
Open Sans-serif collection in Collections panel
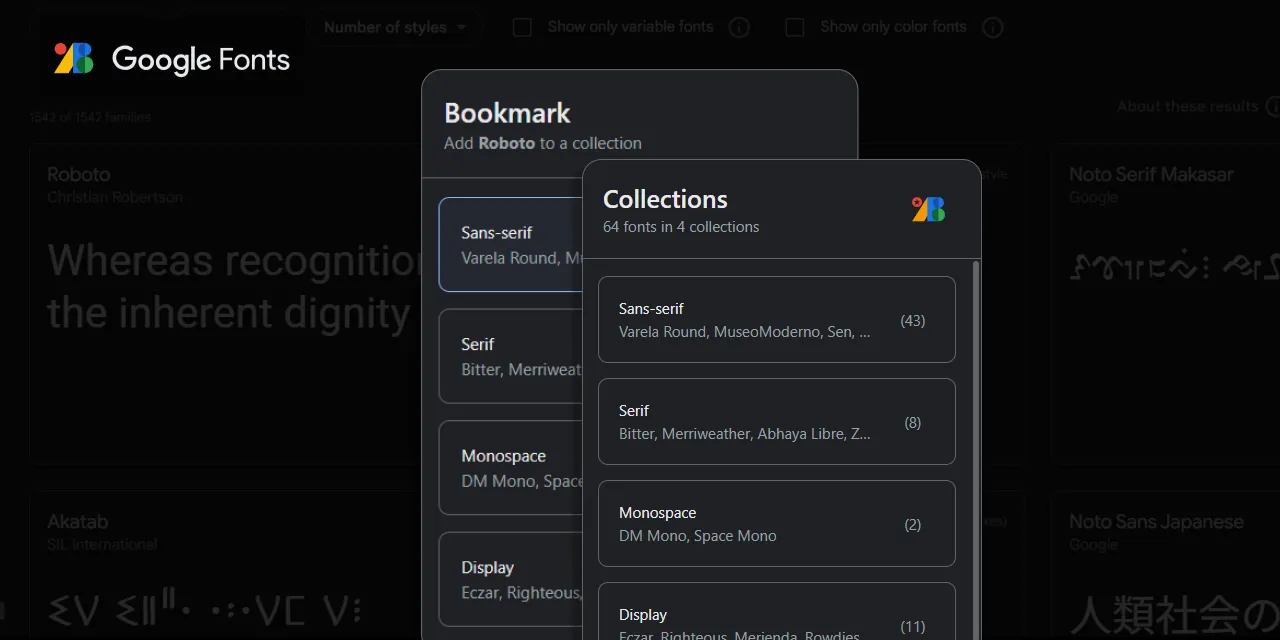[777, 319]
